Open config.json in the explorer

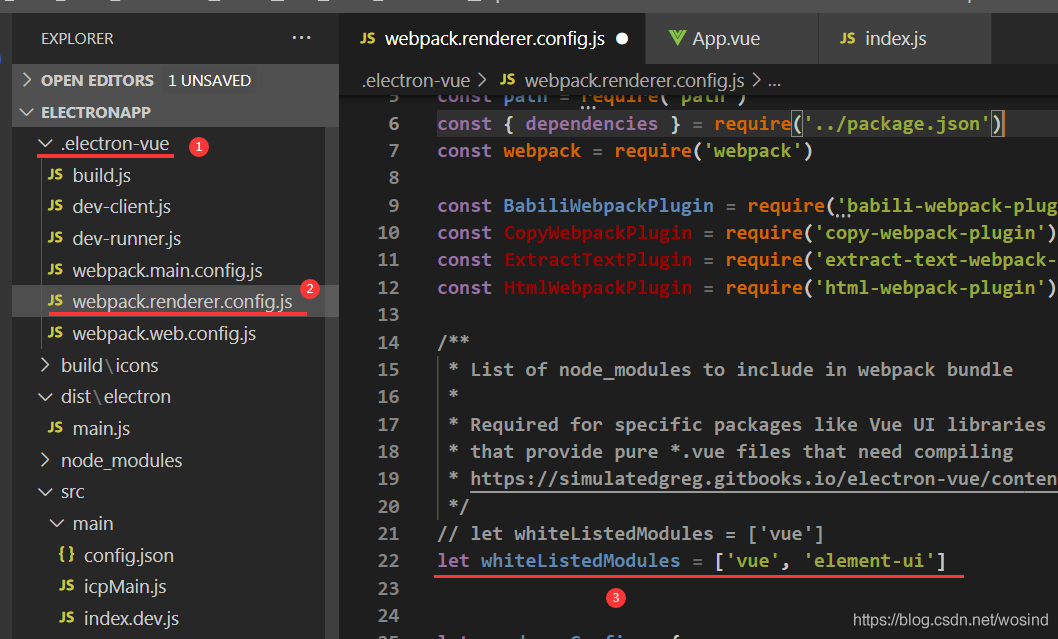click(128, 555)
